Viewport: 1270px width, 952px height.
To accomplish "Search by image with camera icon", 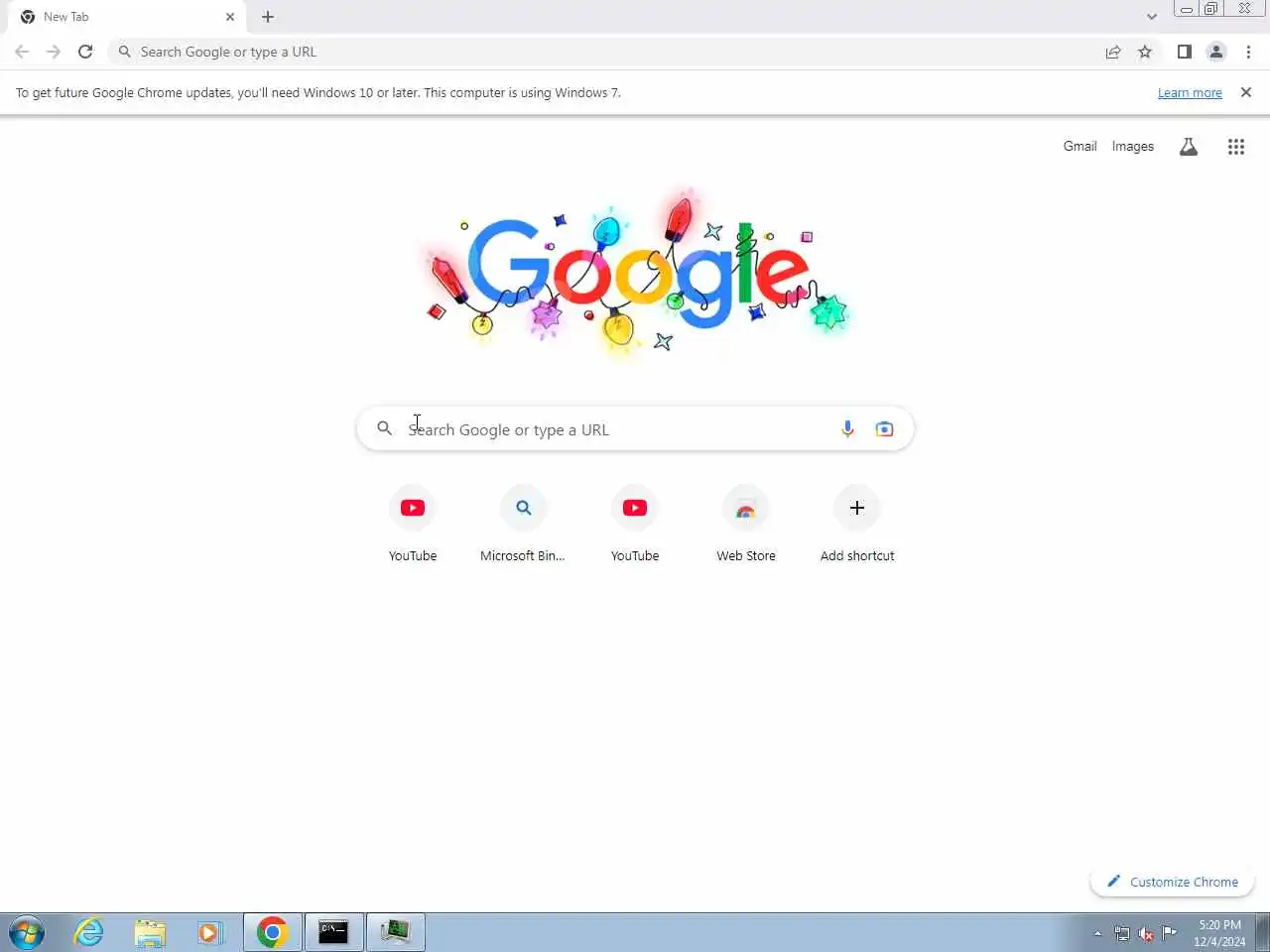I will coord(884,429).
